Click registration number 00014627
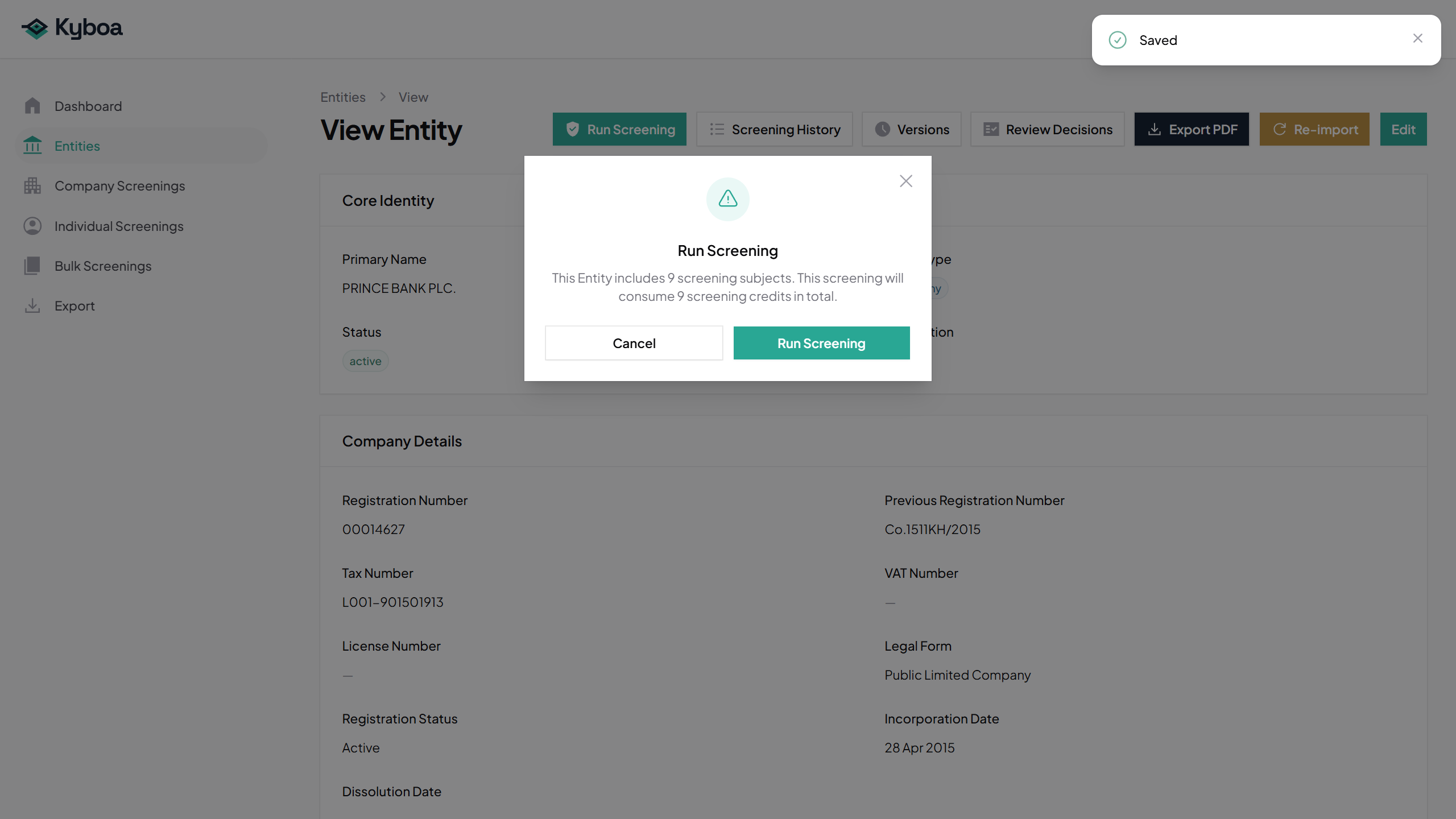 [374, 529]
